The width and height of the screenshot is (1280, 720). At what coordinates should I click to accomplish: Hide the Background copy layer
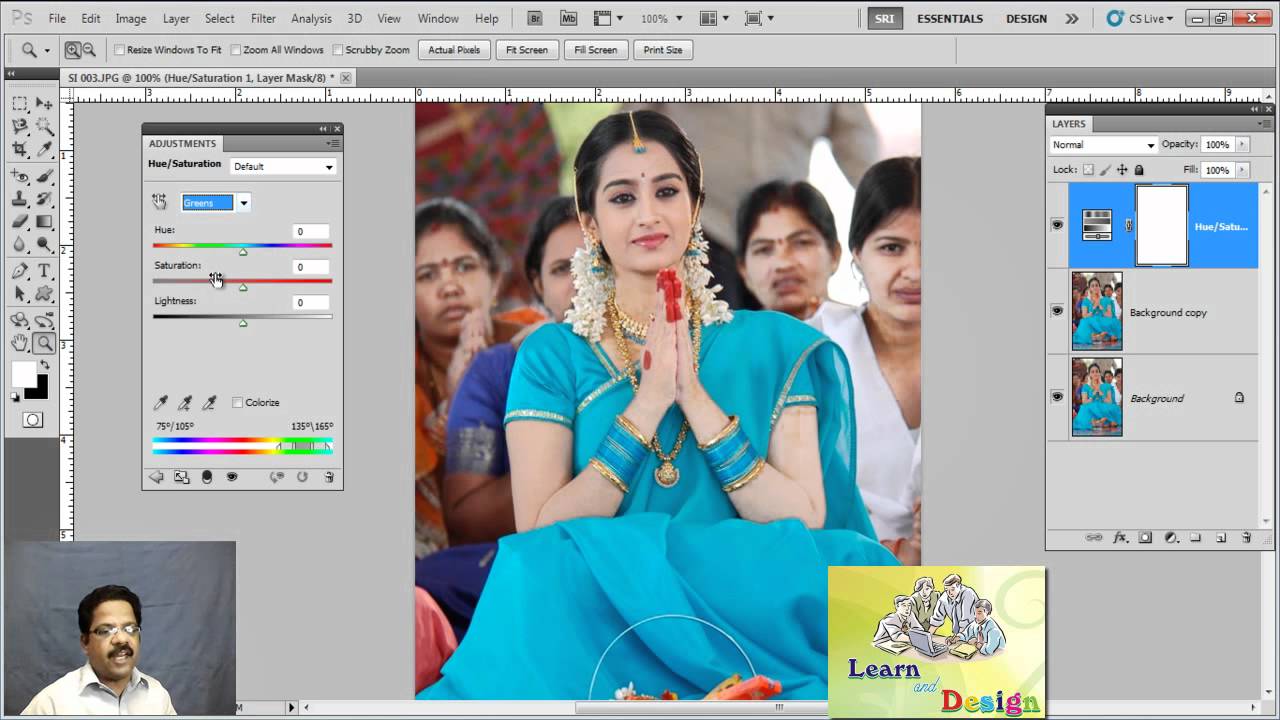pyautogui.click(x=1057, y=311)
